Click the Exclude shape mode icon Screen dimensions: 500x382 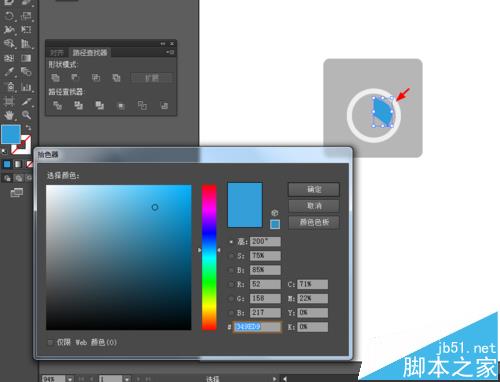click(x=116, y=78)
